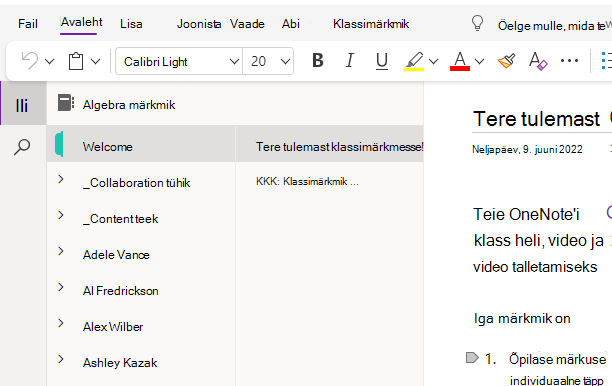Open the 'Tere tulemast klassimärkmesse!' page

(339, 147)
